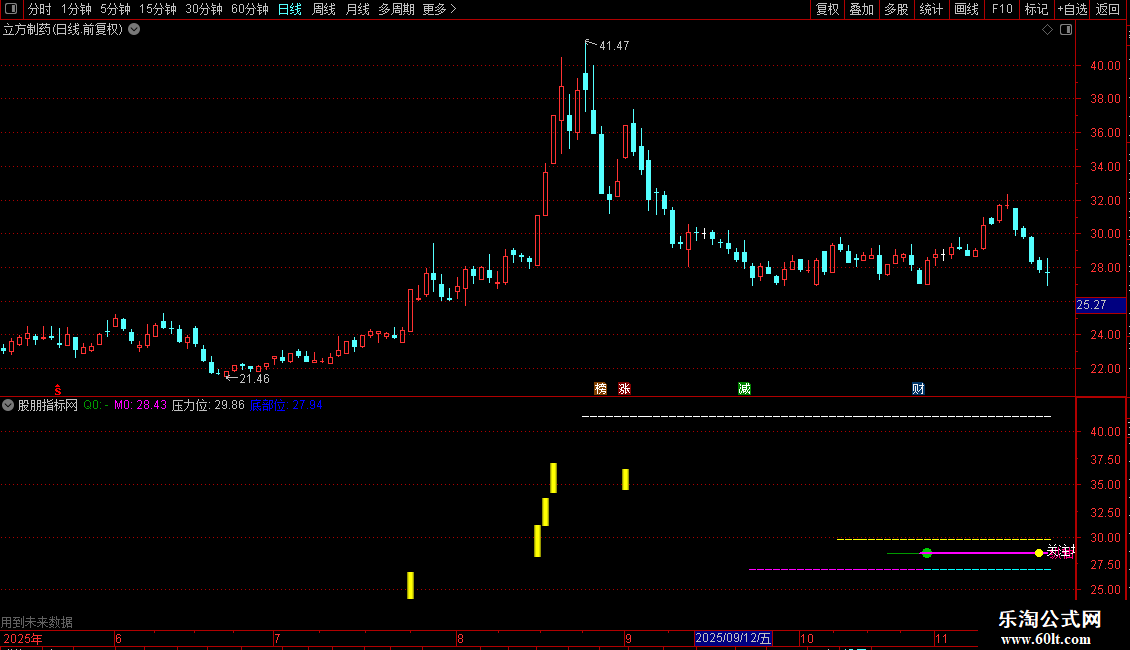
Task: Add stock via +自选 button
Action: coord(1072,9)
